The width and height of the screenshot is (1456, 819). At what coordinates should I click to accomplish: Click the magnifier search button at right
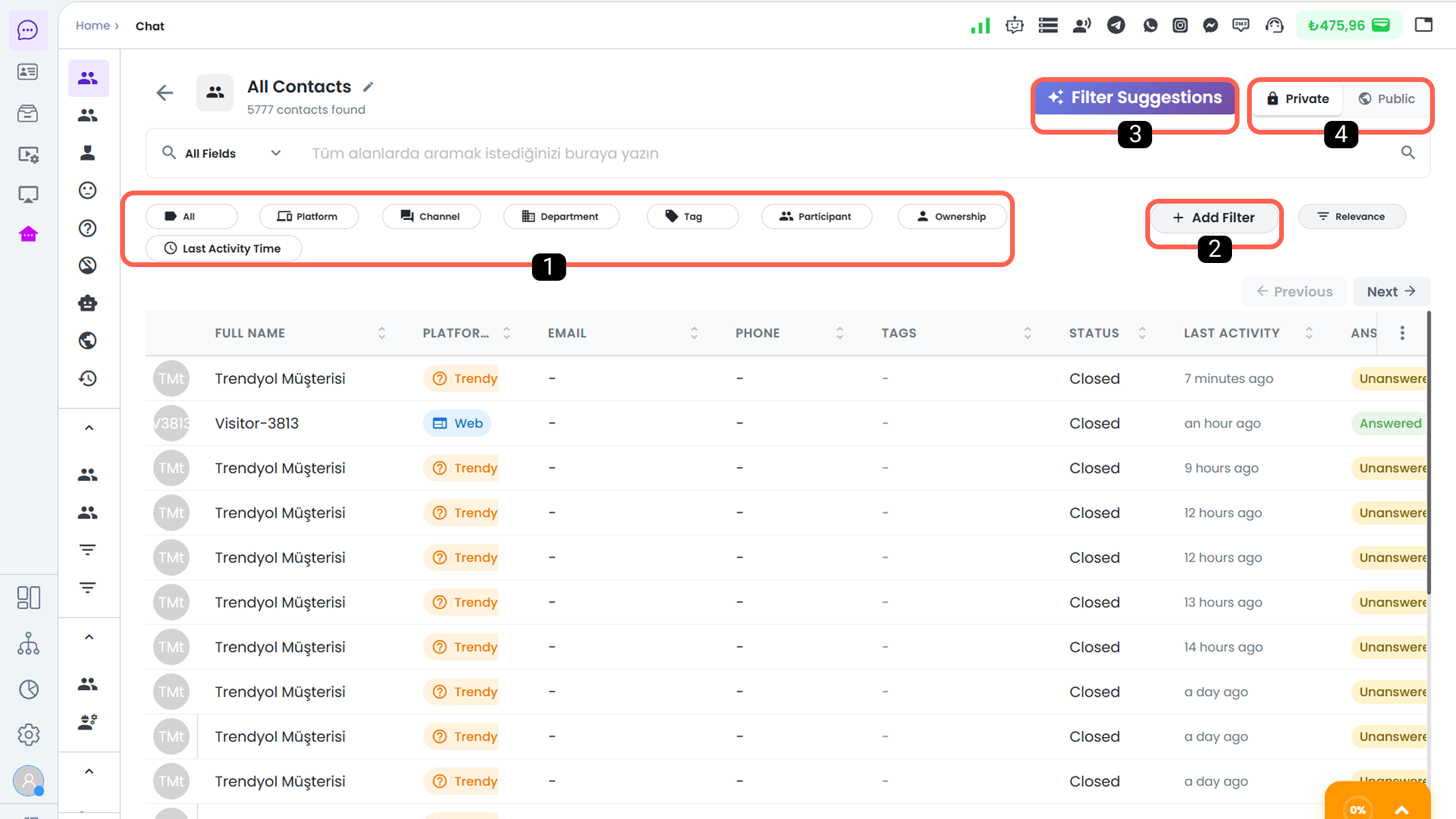coord(1408,153)
